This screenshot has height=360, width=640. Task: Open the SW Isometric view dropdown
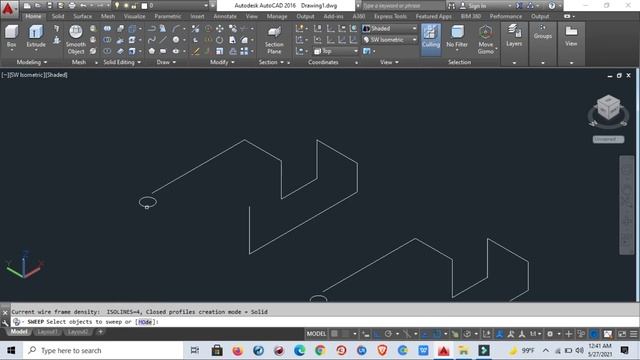point(390,40)
